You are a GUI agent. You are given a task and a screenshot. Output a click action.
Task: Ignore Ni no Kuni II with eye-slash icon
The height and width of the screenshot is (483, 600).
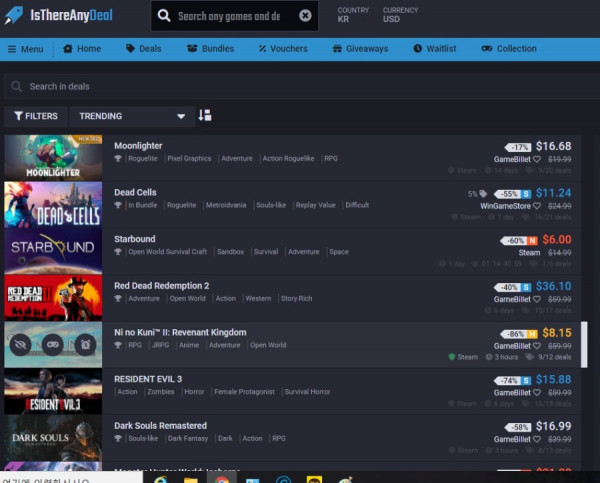[x=20, y=345]
